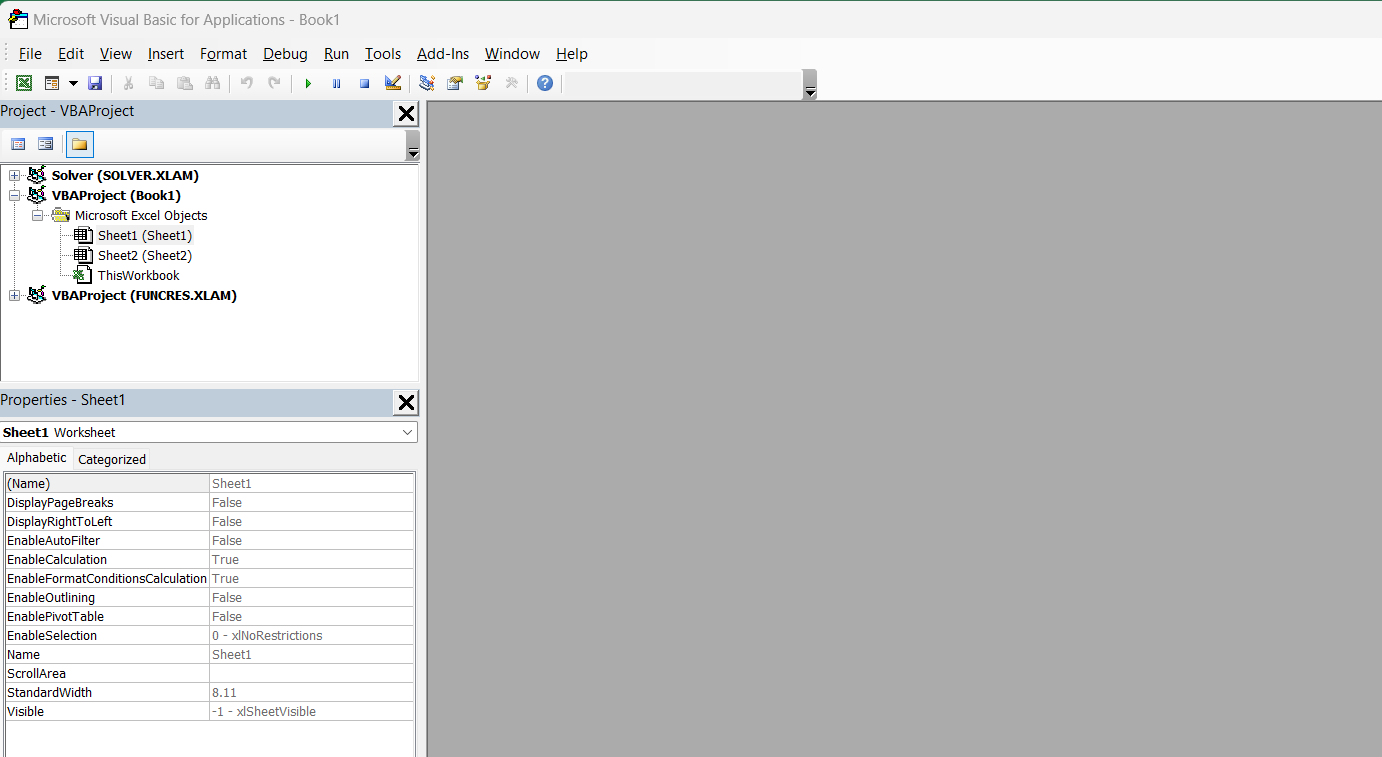
Task: Click the Copy icon in toolbar
Action: click(x=156, y=83)
